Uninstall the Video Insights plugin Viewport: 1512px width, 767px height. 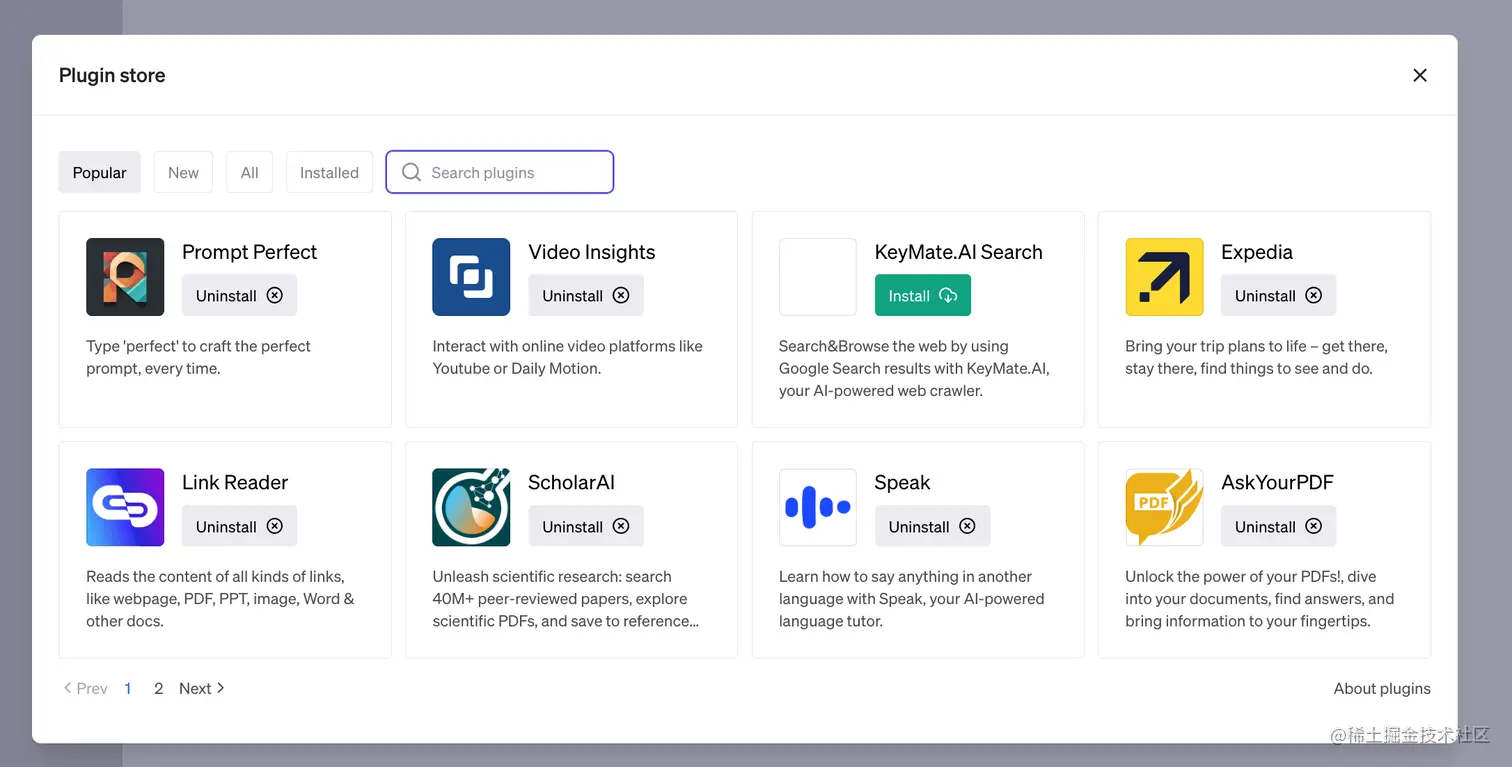coord(586,295)
